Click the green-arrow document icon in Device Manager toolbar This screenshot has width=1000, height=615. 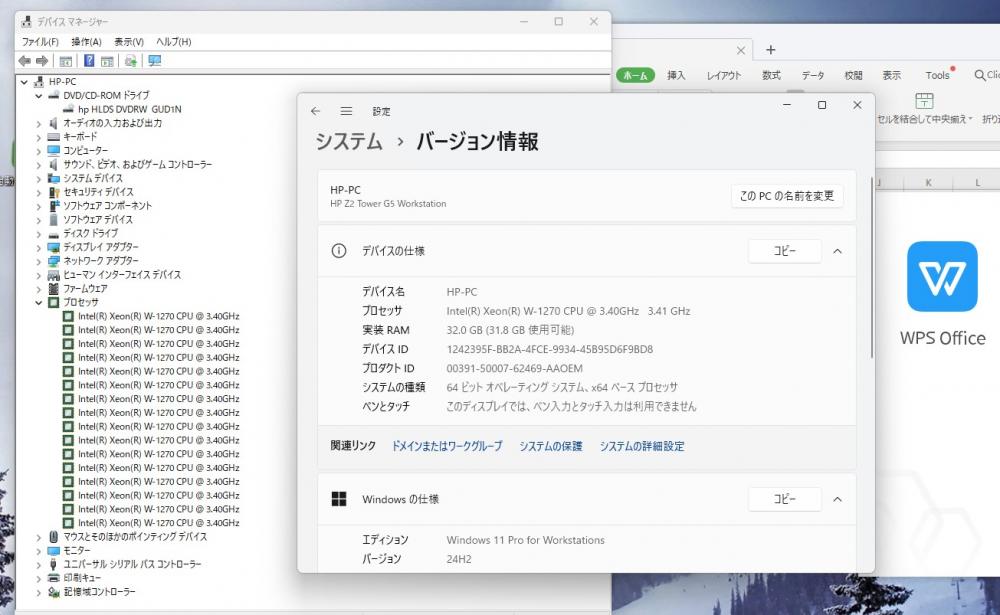131,61
